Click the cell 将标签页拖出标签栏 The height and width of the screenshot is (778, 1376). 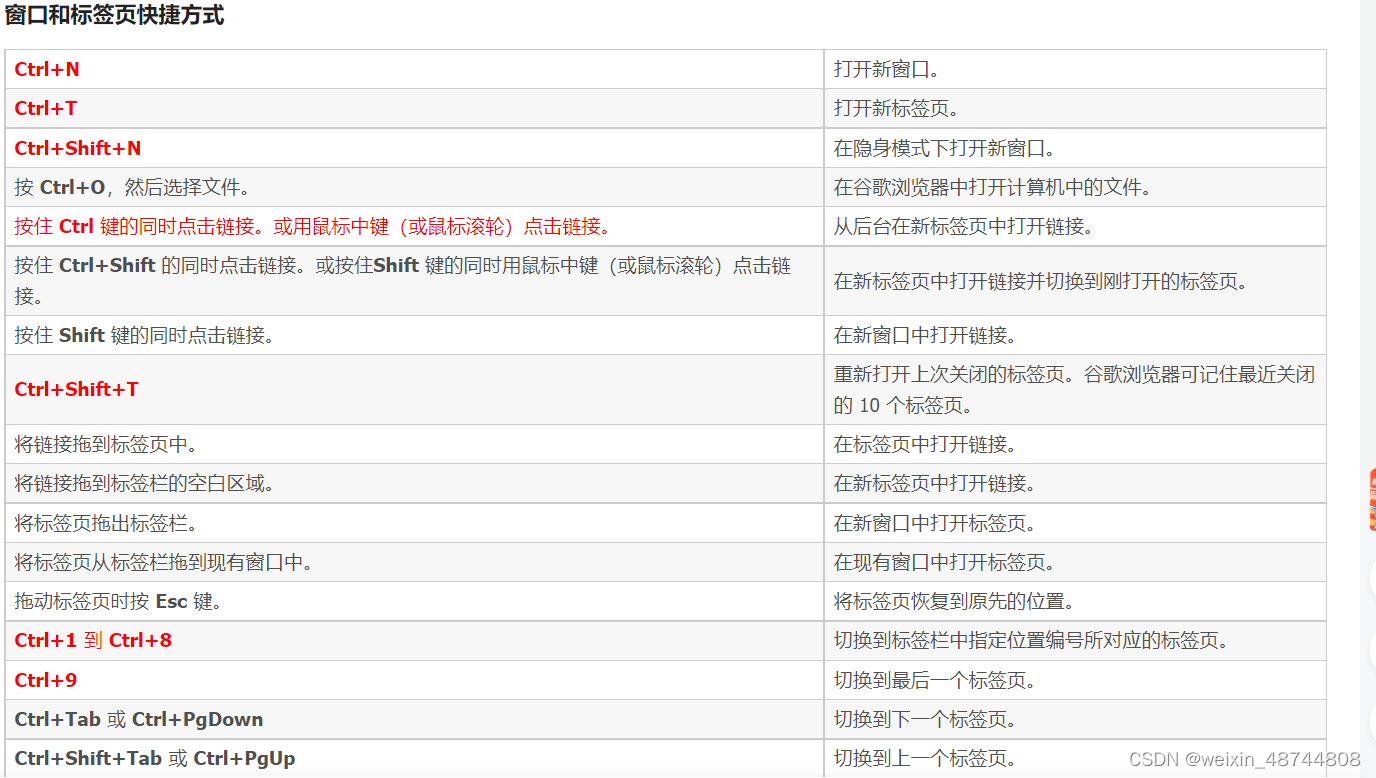(414, 523)
